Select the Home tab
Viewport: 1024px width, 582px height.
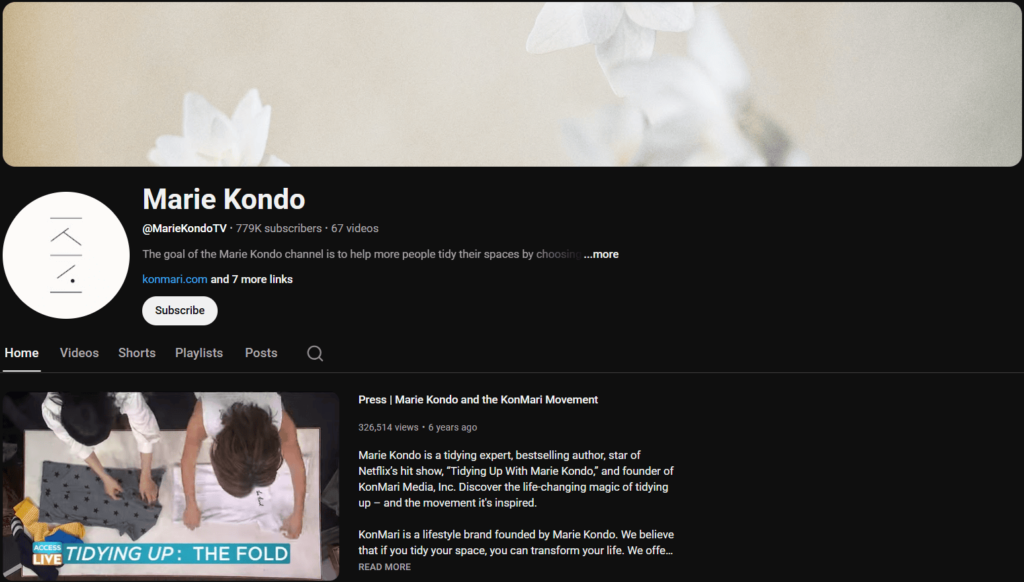coord(22,353)
